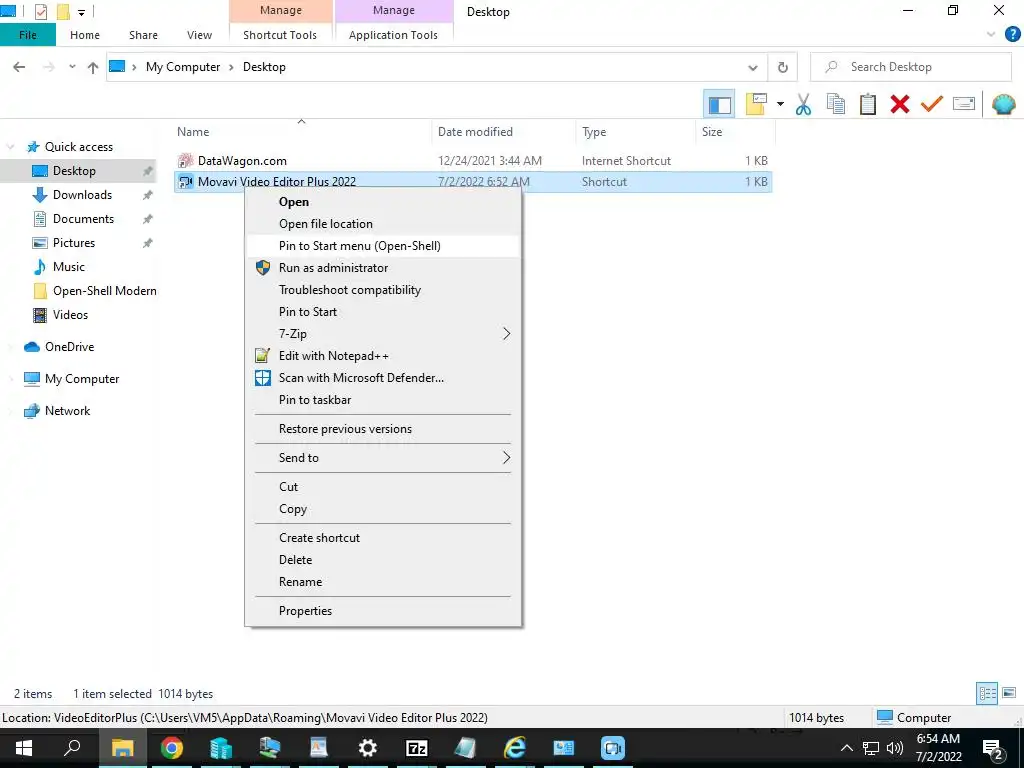1024x768 pixels.
Task: Click the envelope Email toolbar icon
Action: 964,104
